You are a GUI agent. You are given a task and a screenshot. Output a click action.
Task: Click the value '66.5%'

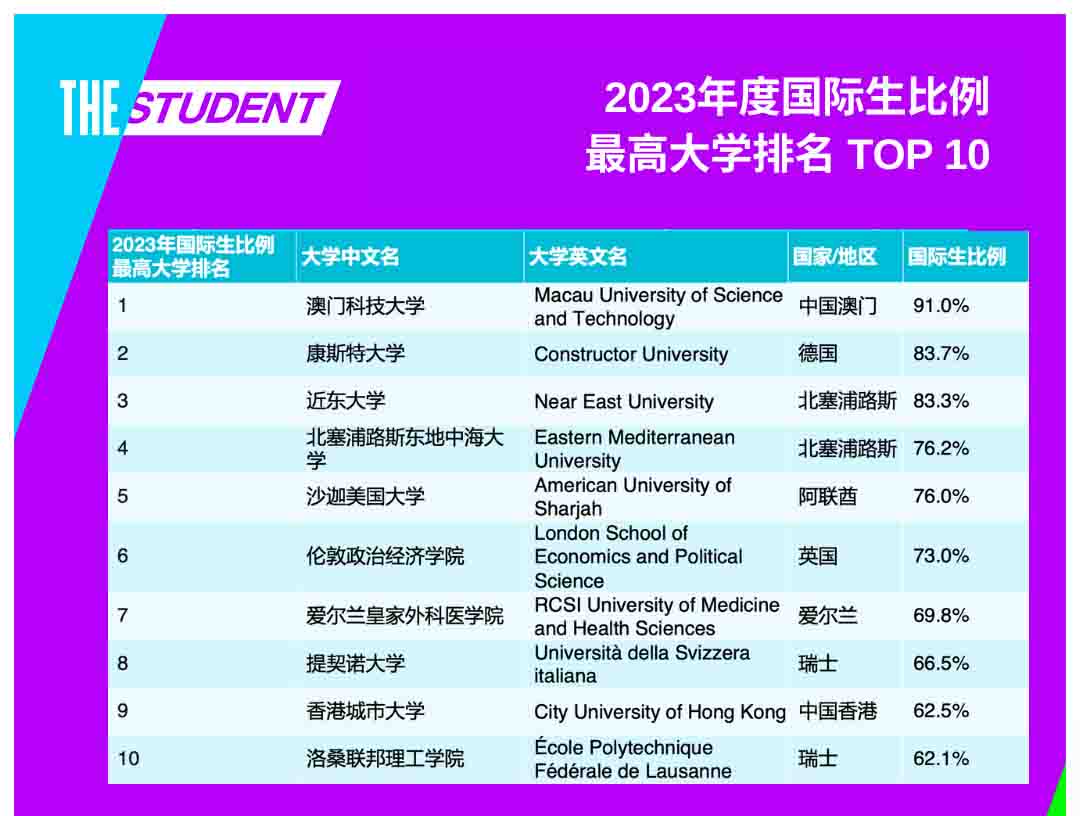pos(941,664)
